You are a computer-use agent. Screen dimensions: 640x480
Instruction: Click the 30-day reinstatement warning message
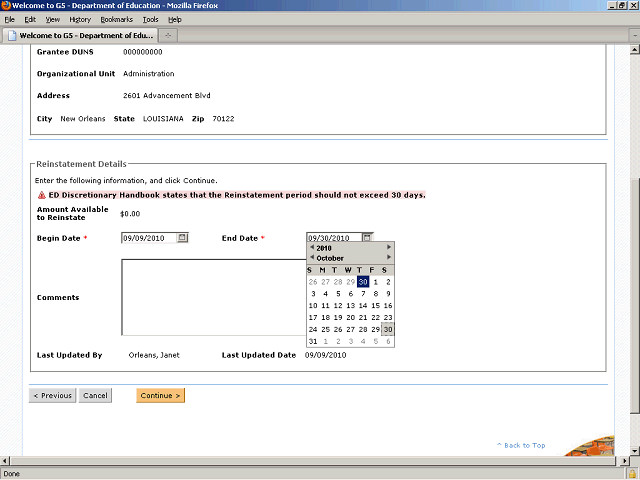(237, 196)
